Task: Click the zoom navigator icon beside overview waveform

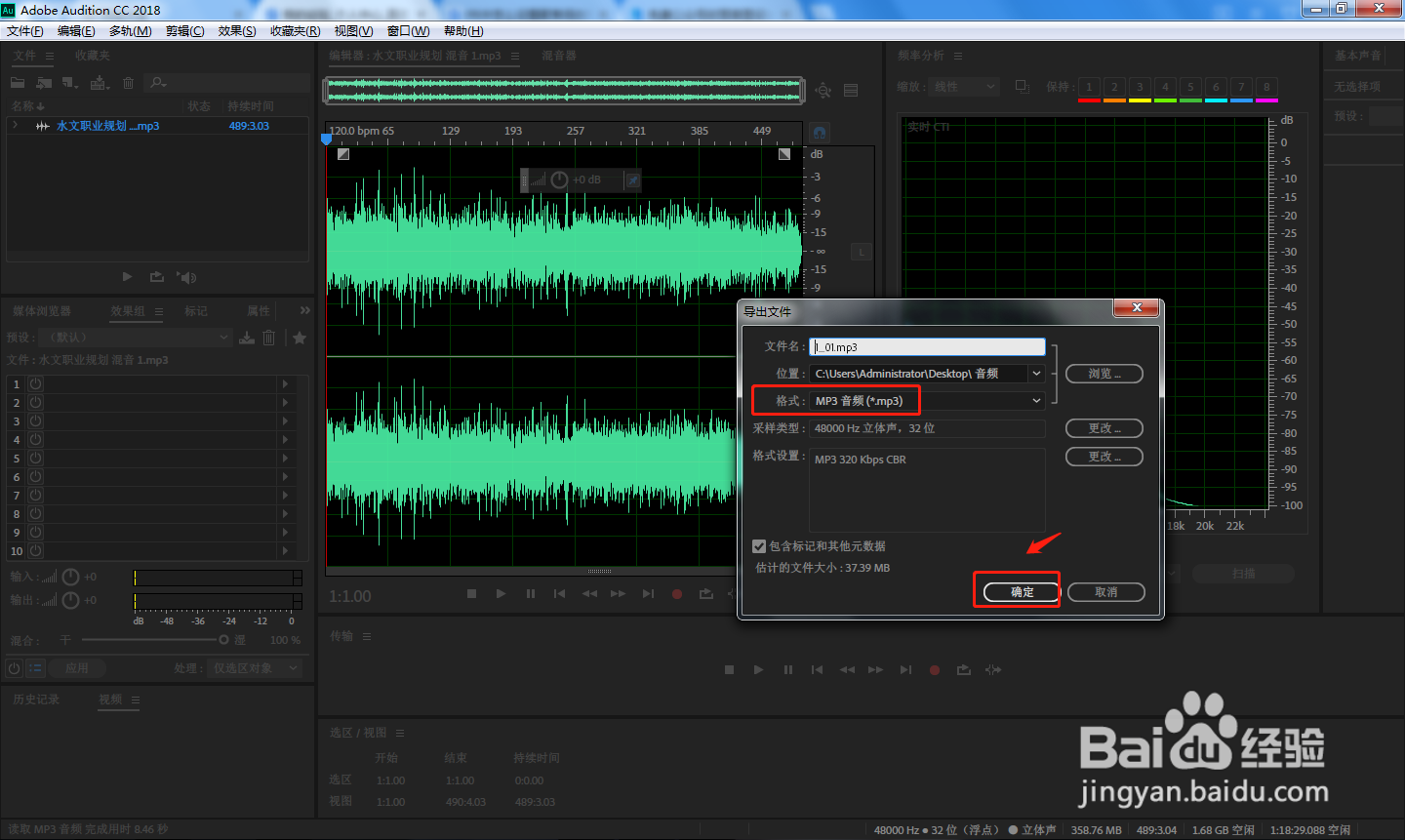Action: [823, 91]
